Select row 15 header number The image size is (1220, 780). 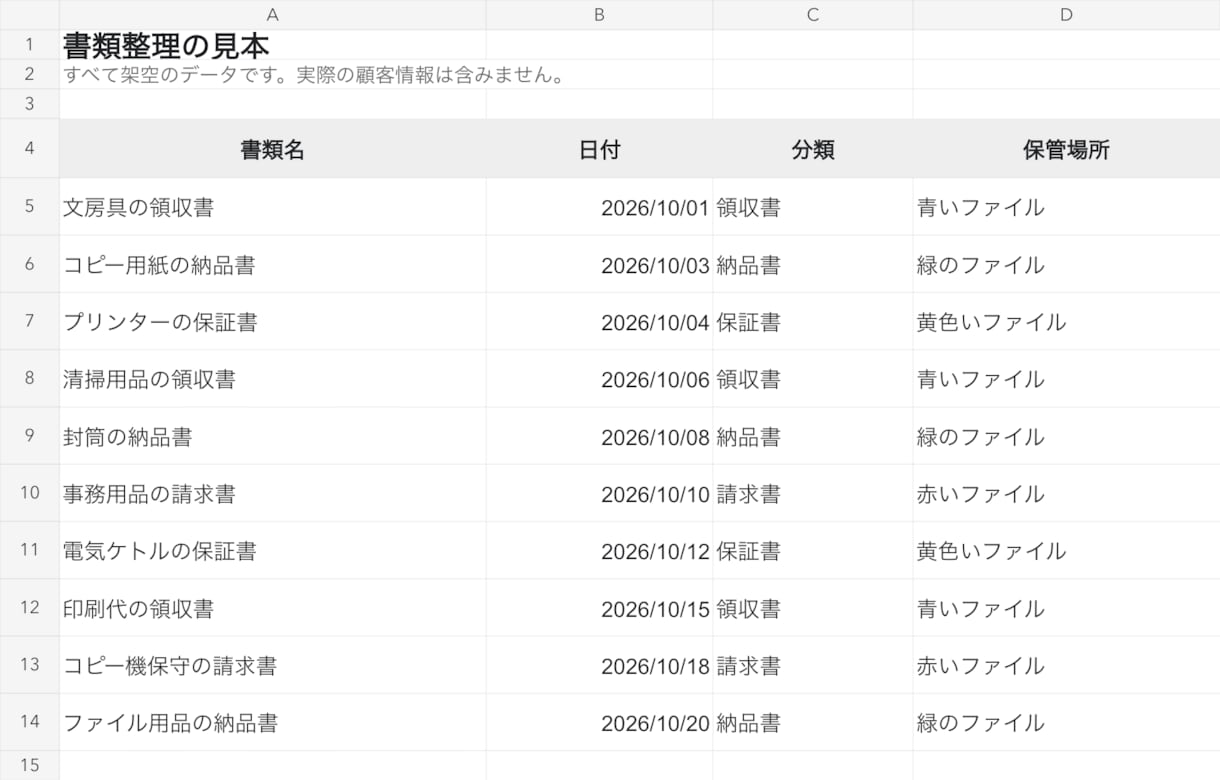29,765
